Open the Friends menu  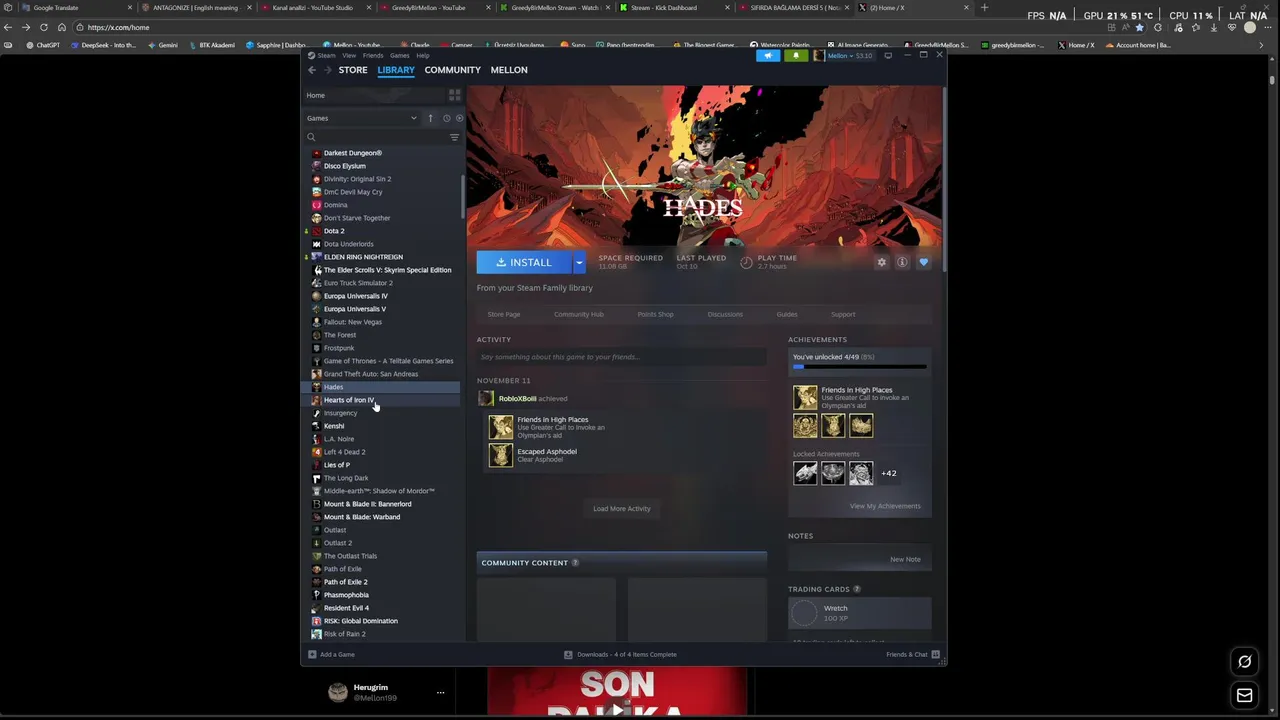pyautogui.click(x=373, y=56)
